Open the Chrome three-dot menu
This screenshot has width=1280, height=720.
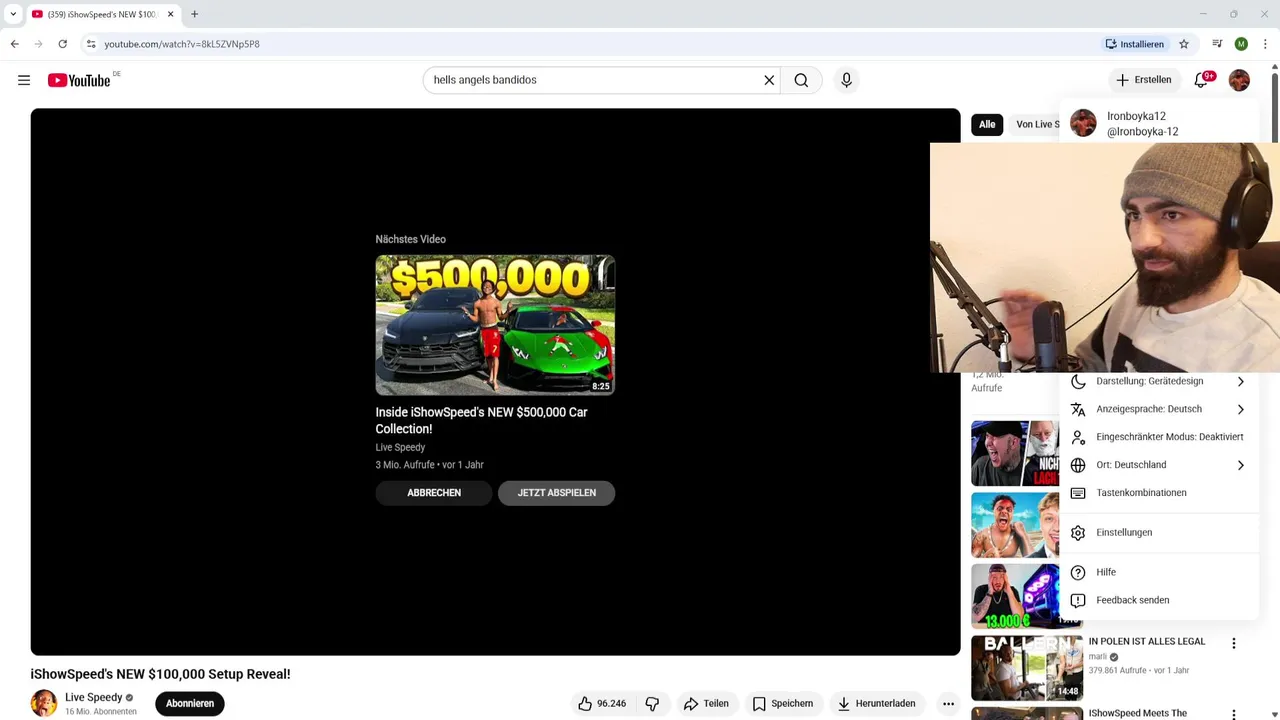coord(1265,44)
